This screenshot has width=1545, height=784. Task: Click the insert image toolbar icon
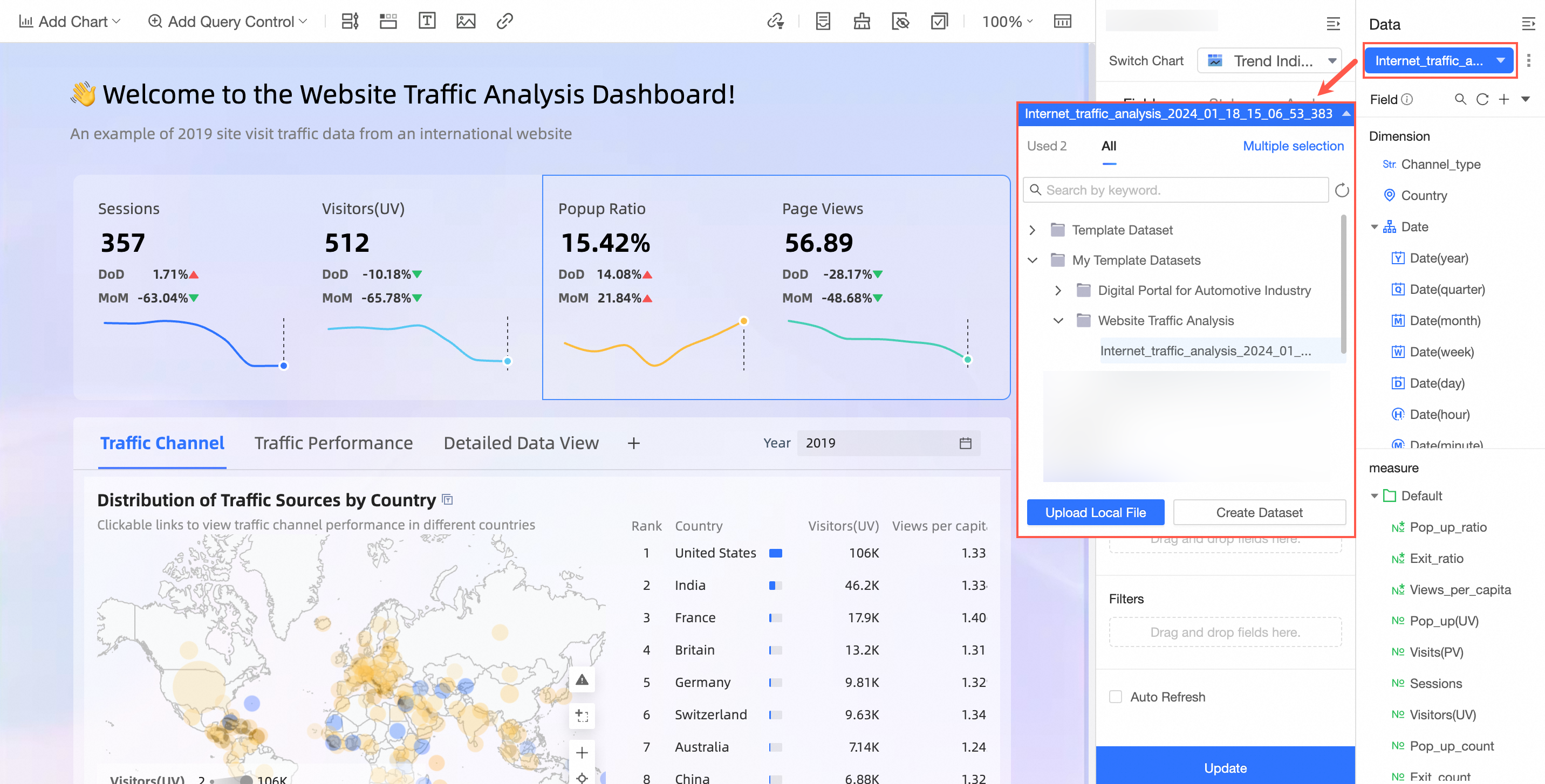click(x=466, y=22)
